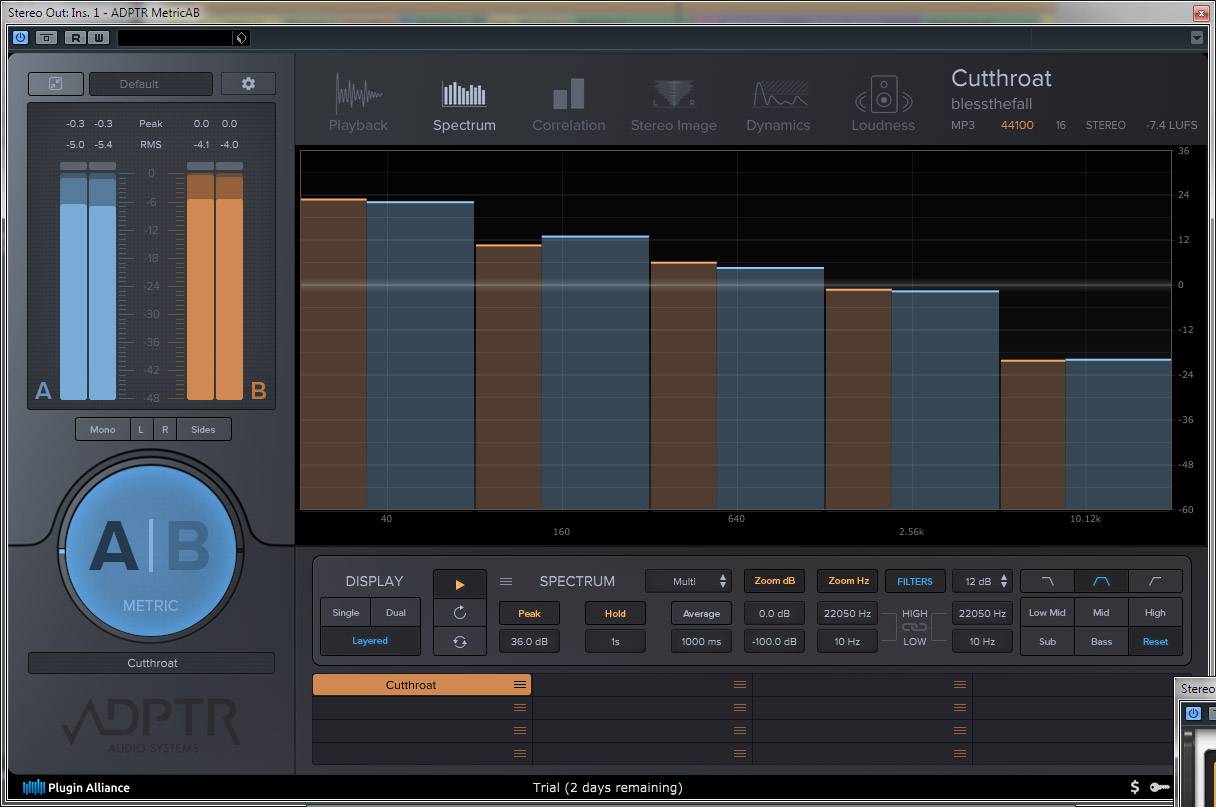Click the Zoom Hz button

point(847,581)
